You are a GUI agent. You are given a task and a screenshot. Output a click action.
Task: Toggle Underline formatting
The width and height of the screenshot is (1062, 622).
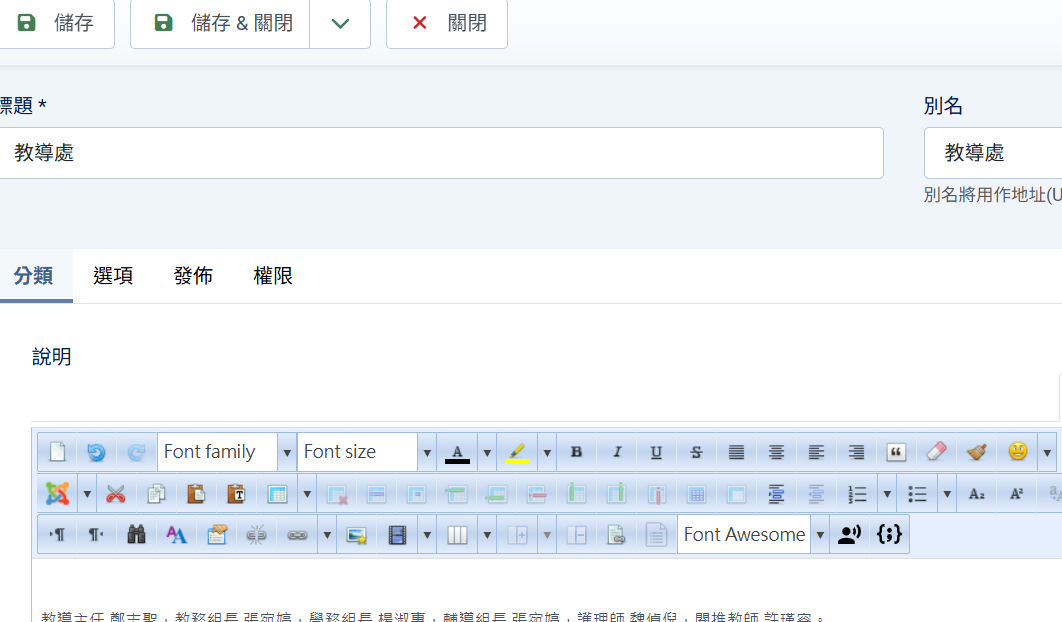pos(656,452)
